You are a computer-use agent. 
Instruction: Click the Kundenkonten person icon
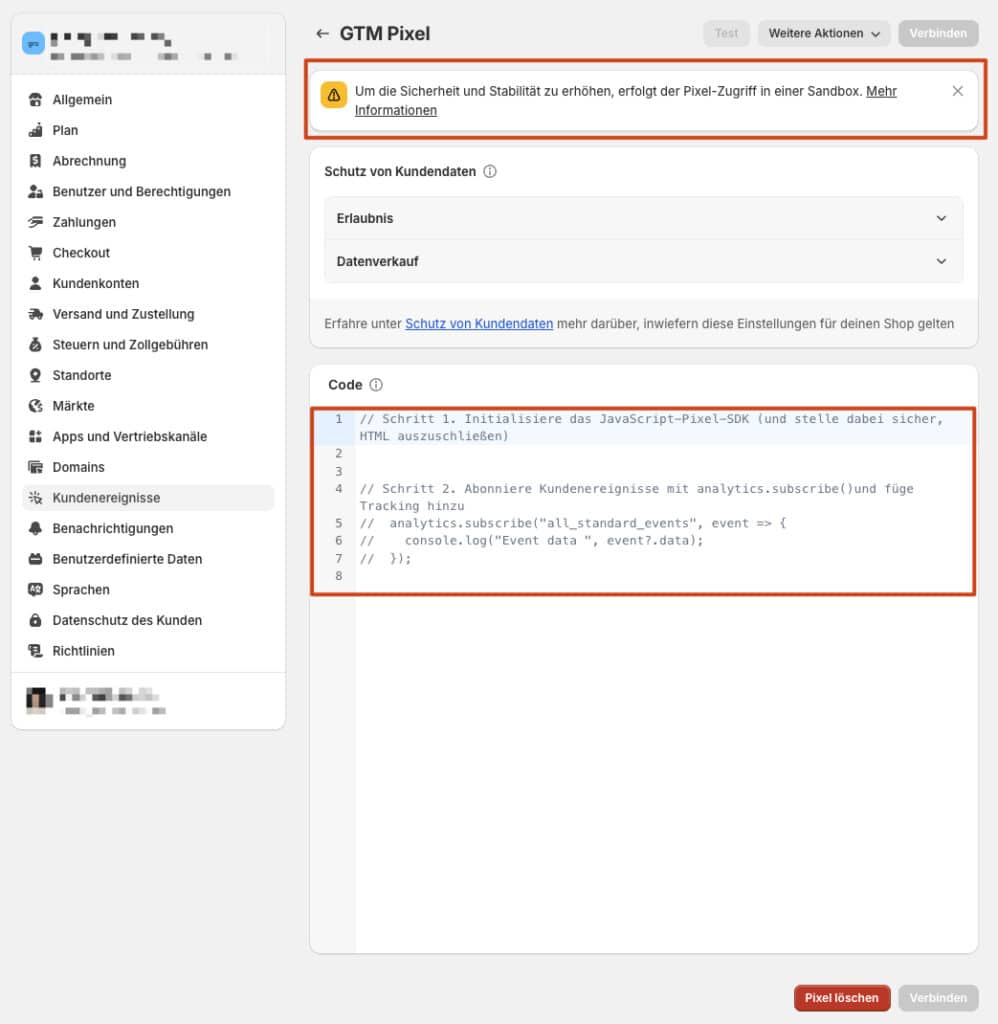pyautogui.click(x=35, y=283)
